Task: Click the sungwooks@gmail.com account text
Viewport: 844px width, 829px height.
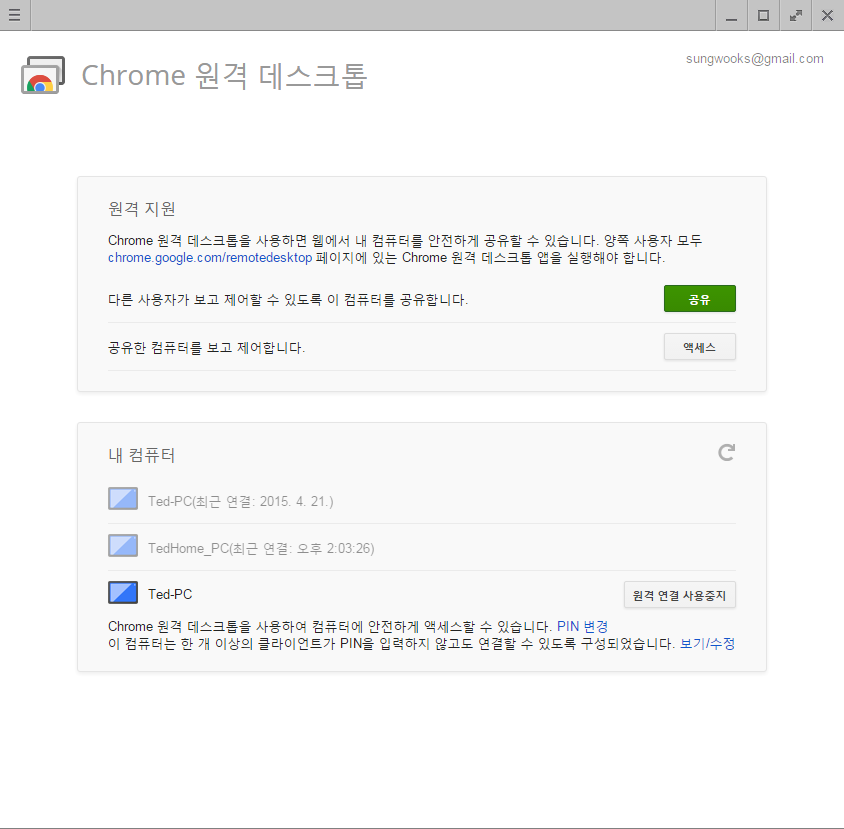Action: pyautogui.click(x=755, y=59)
